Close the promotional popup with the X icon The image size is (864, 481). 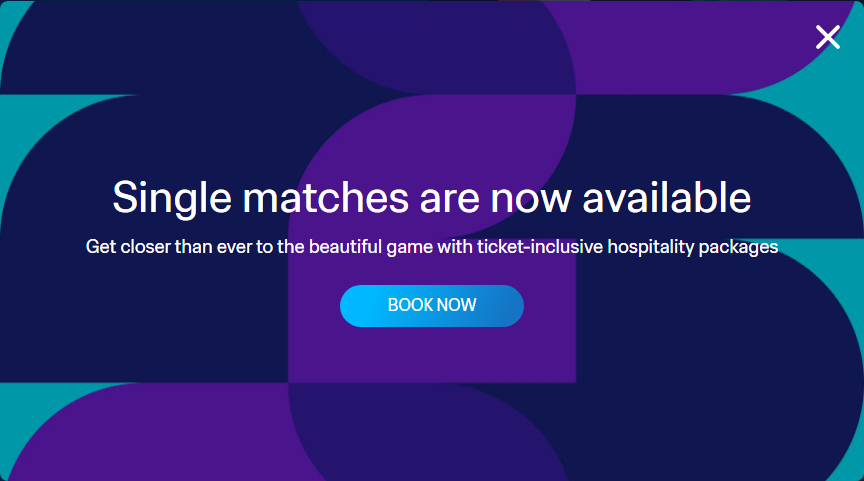pos(828,37)
